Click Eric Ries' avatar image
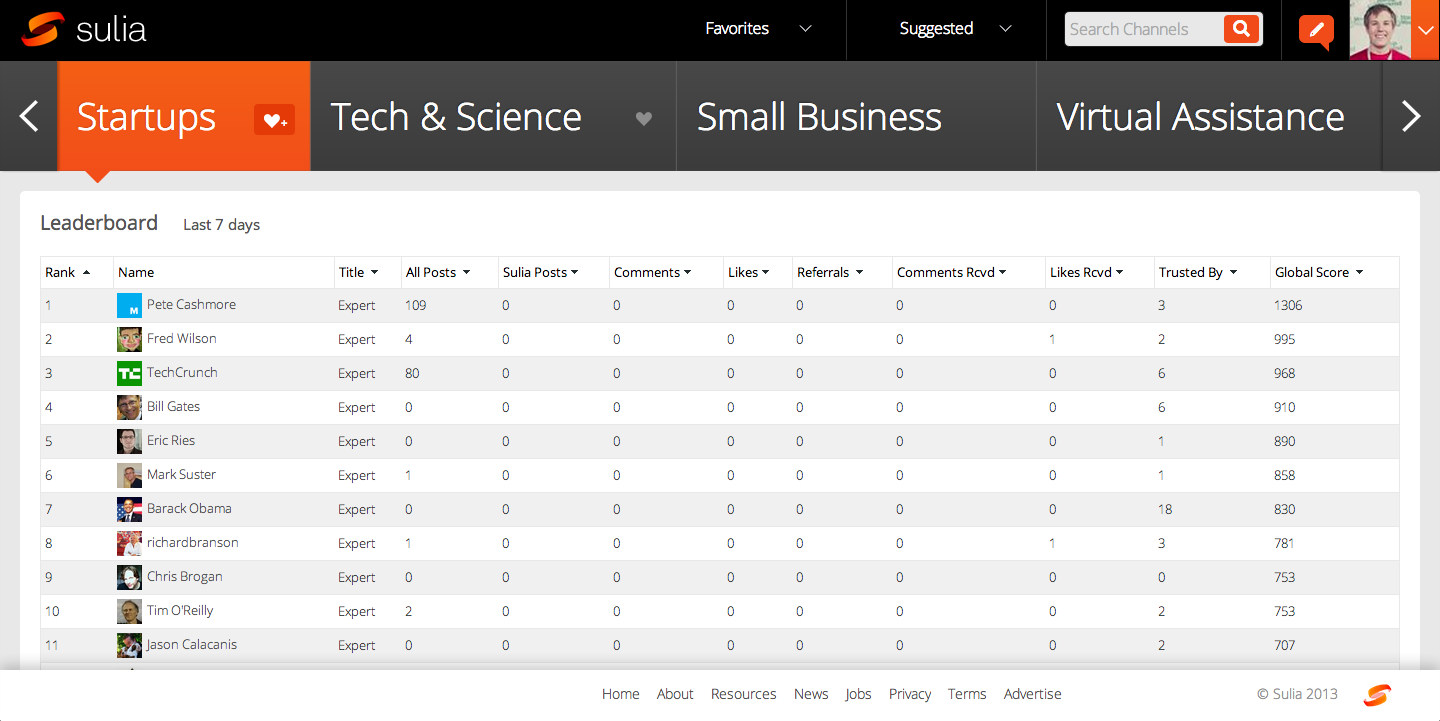This screenshot has width=1440, height=721. coord(129,441)
